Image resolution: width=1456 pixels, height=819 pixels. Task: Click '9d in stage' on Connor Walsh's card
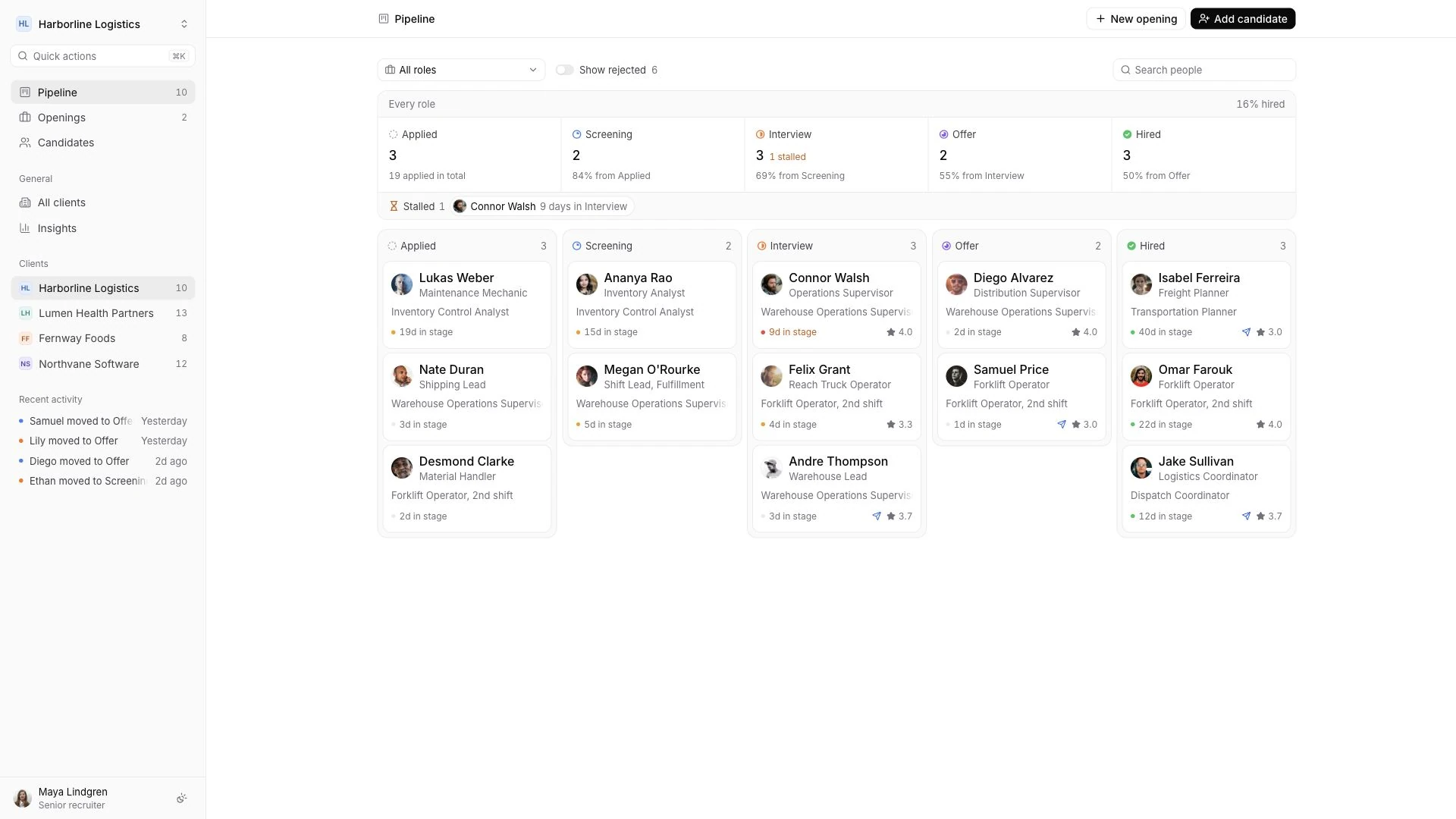(x=792, y=332)
